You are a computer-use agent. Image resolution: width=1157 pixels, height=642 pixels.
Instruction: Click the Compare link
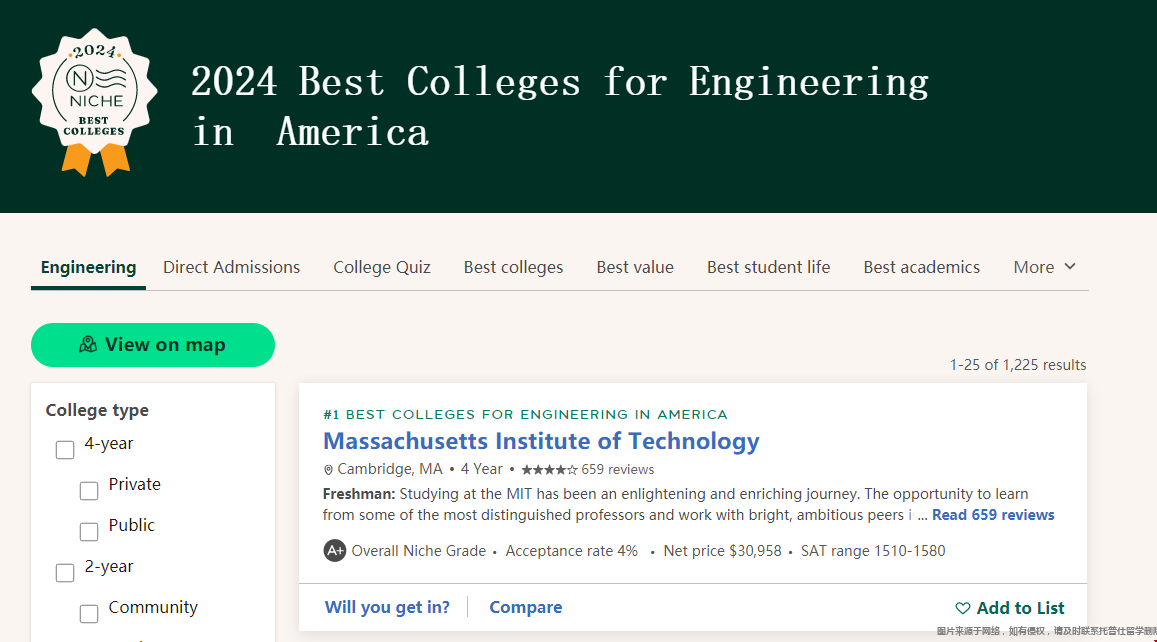coord(525,607)
